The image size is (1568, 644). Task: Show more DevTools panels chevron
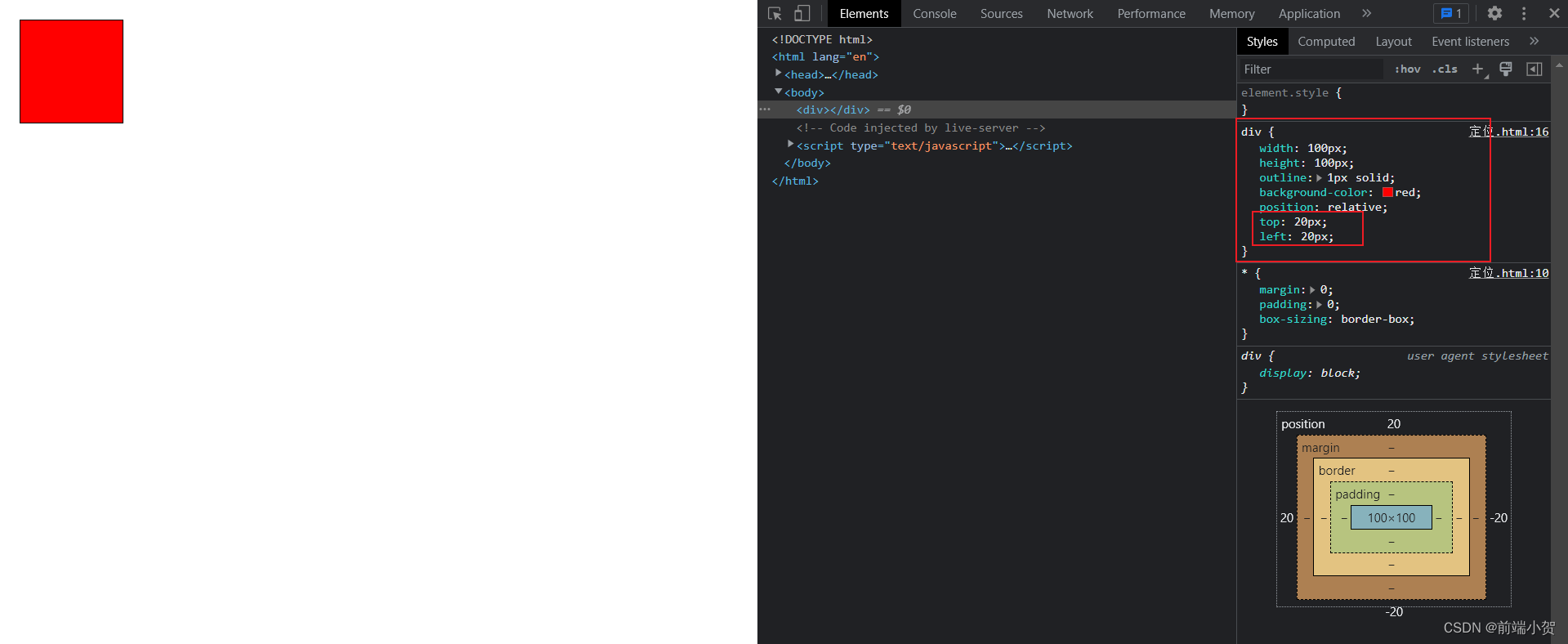pyautogui.click(x=1366, y=13)
